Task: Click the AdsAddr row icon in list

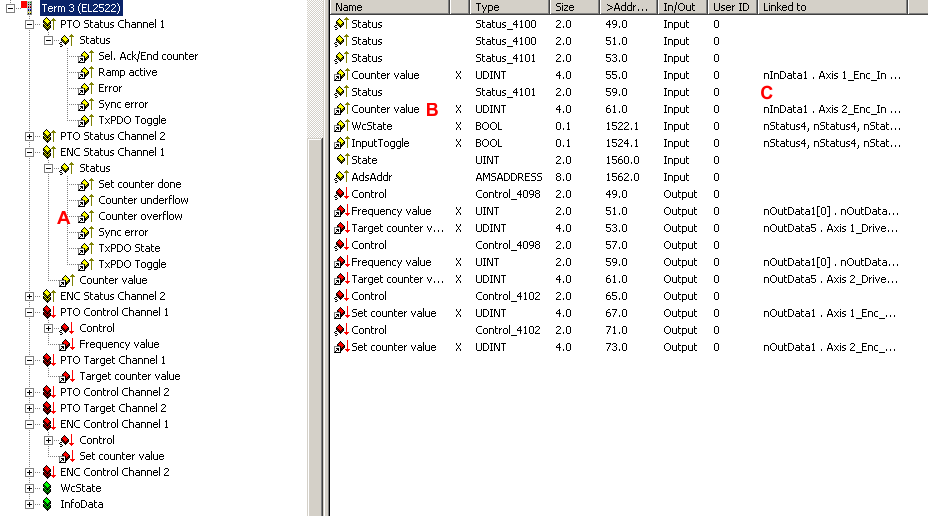Action: [341, 177]
